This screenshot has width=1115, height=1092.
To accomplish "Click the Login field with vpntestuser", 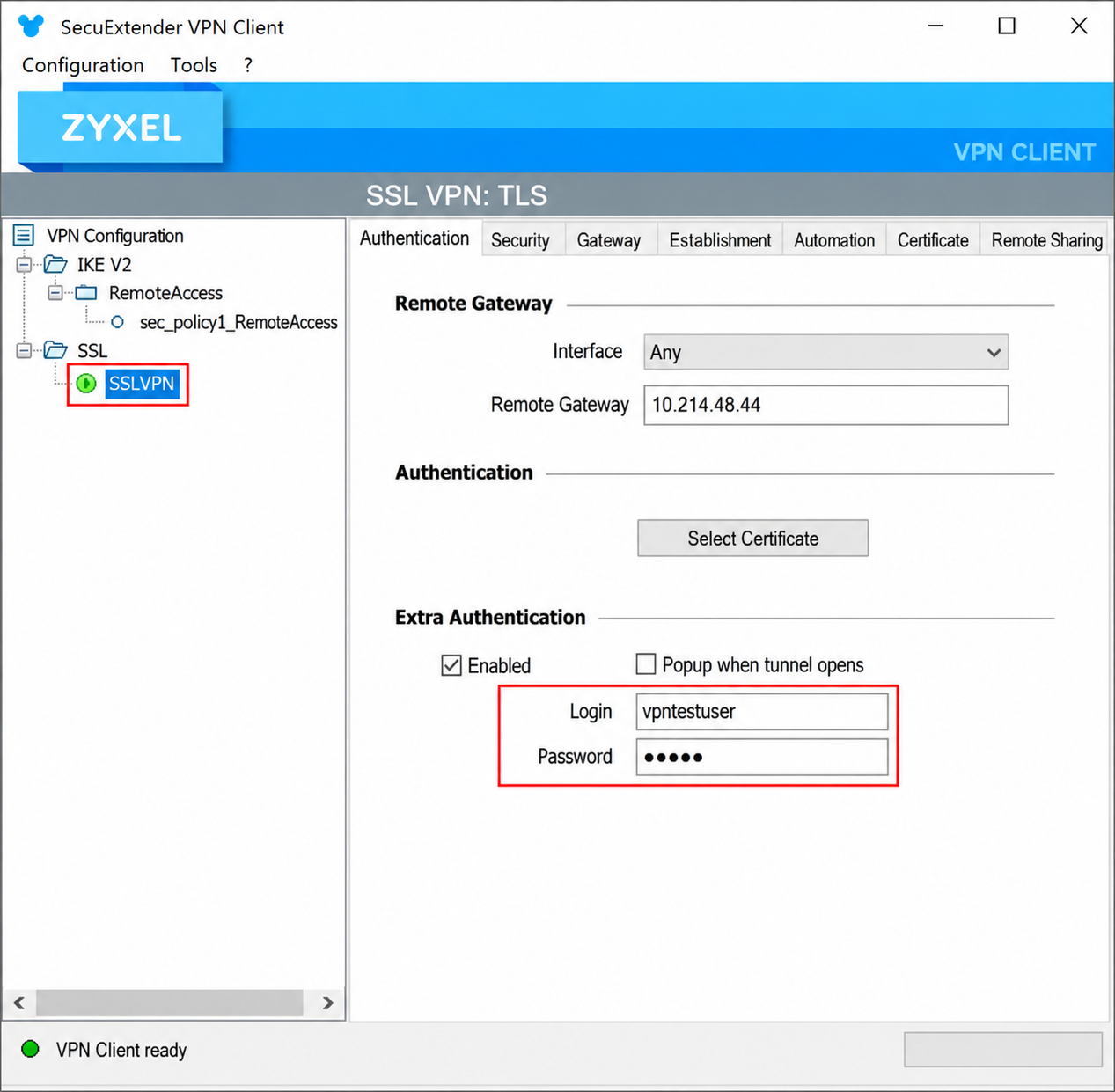I will click(x=762, y=711).
